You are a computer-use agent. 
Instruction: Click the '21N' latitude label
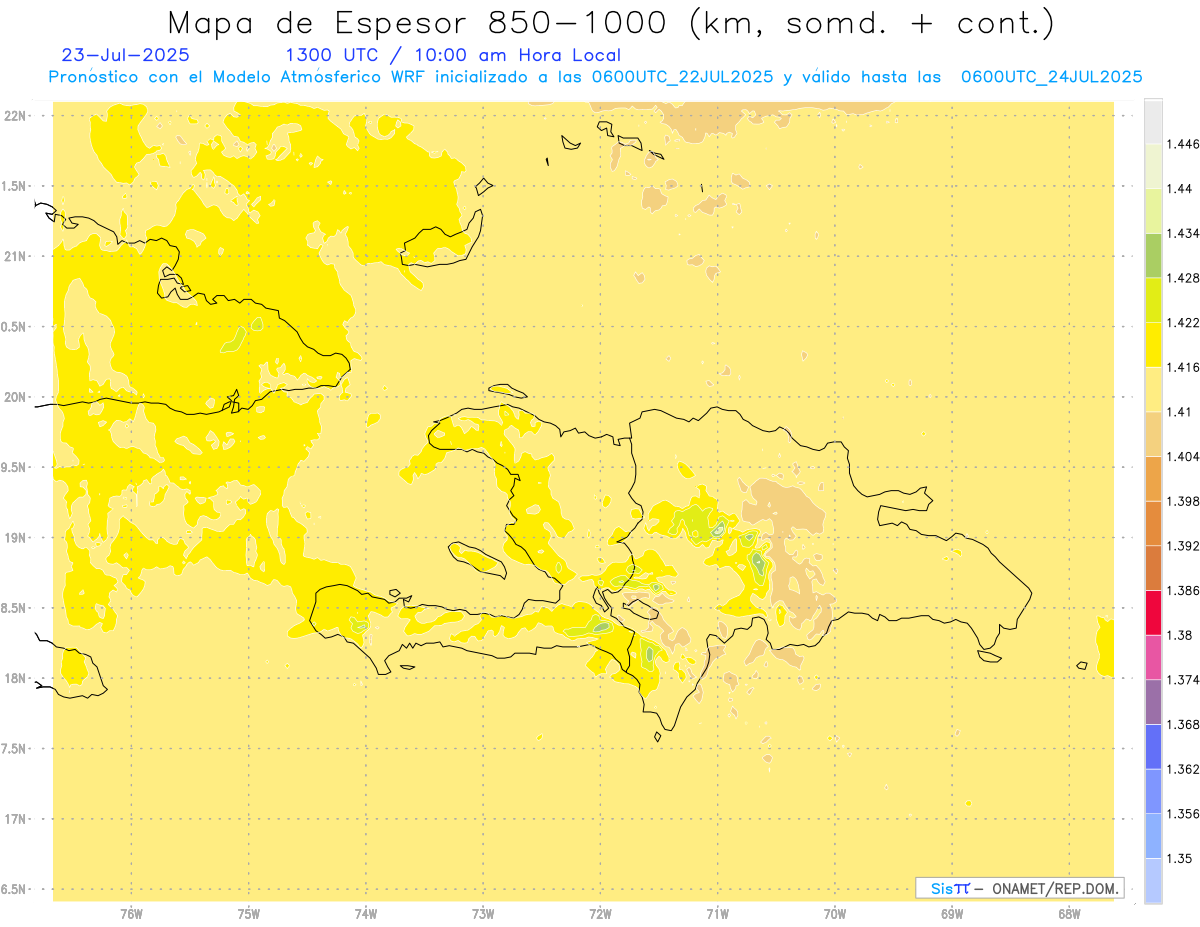pos(17,257)
